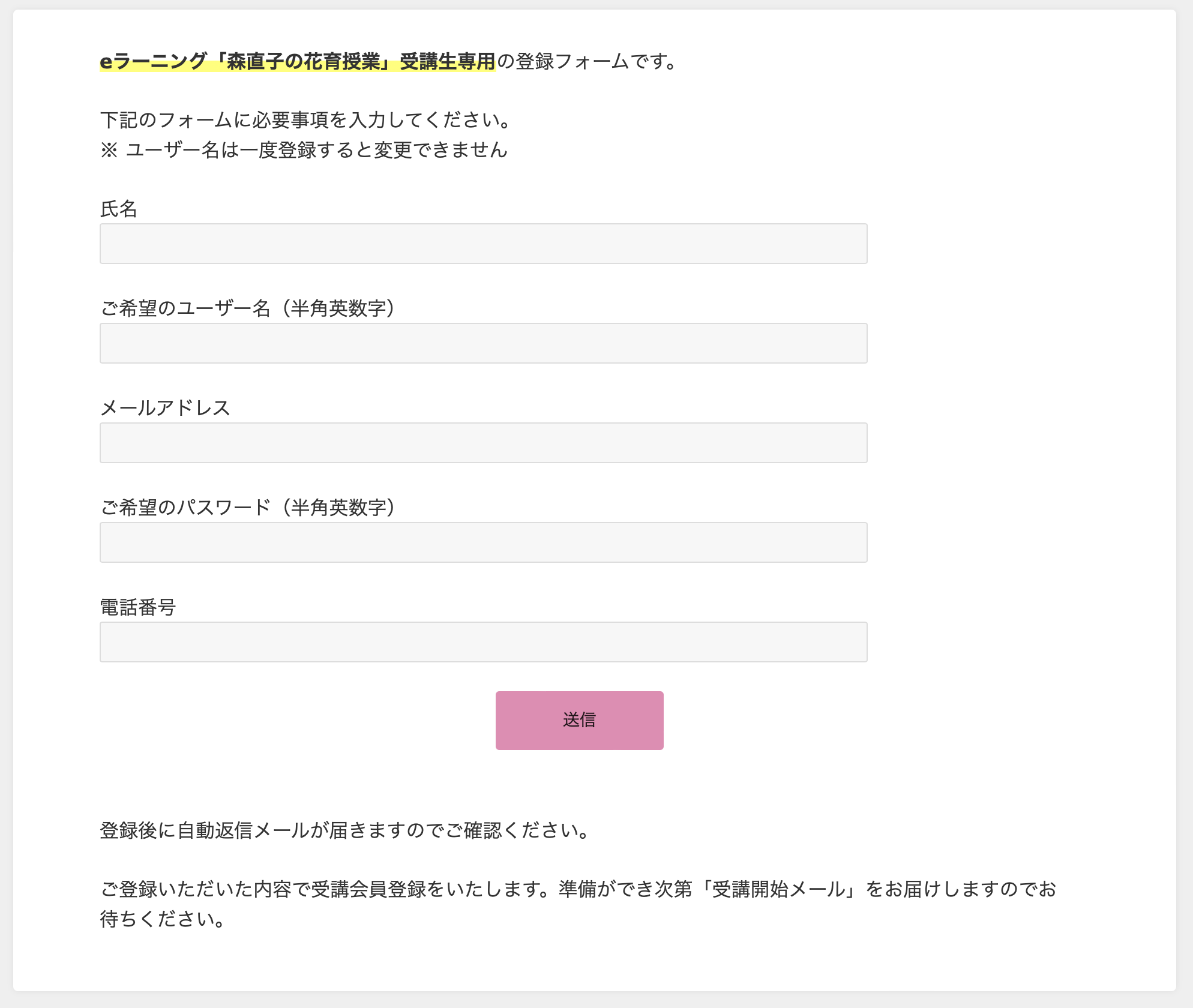This screenshot has height=1008, width=1193.
Task: Click the の登録フォームです heading text
Action: pyautogui.click(x=587, y=61)
